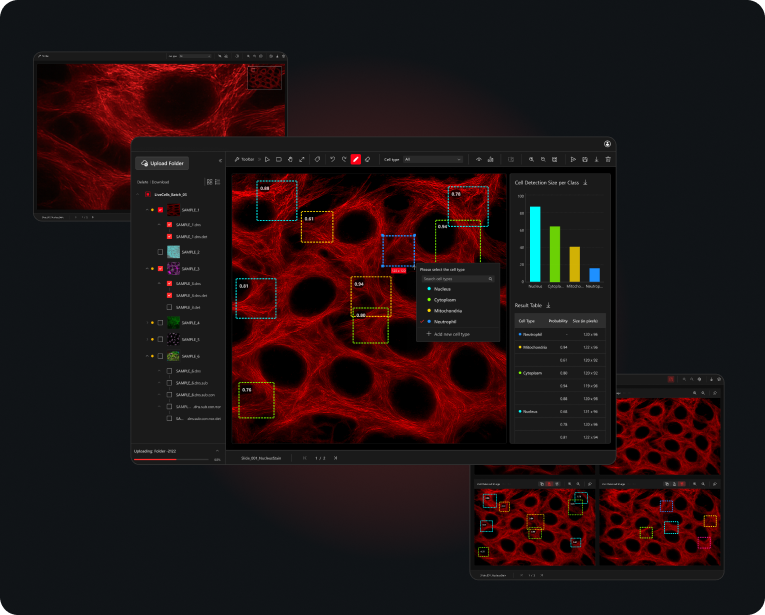Collapse the SAMPLE_3 tree node
The image size is (765, 615).
click(147, 269)
